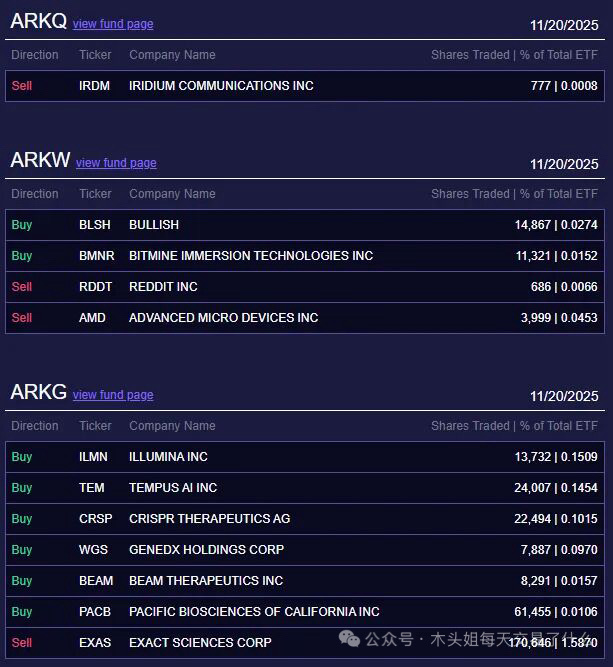Click the IRDM ticker cell
Screen dimensions: 613x667
tap(94, 86)
